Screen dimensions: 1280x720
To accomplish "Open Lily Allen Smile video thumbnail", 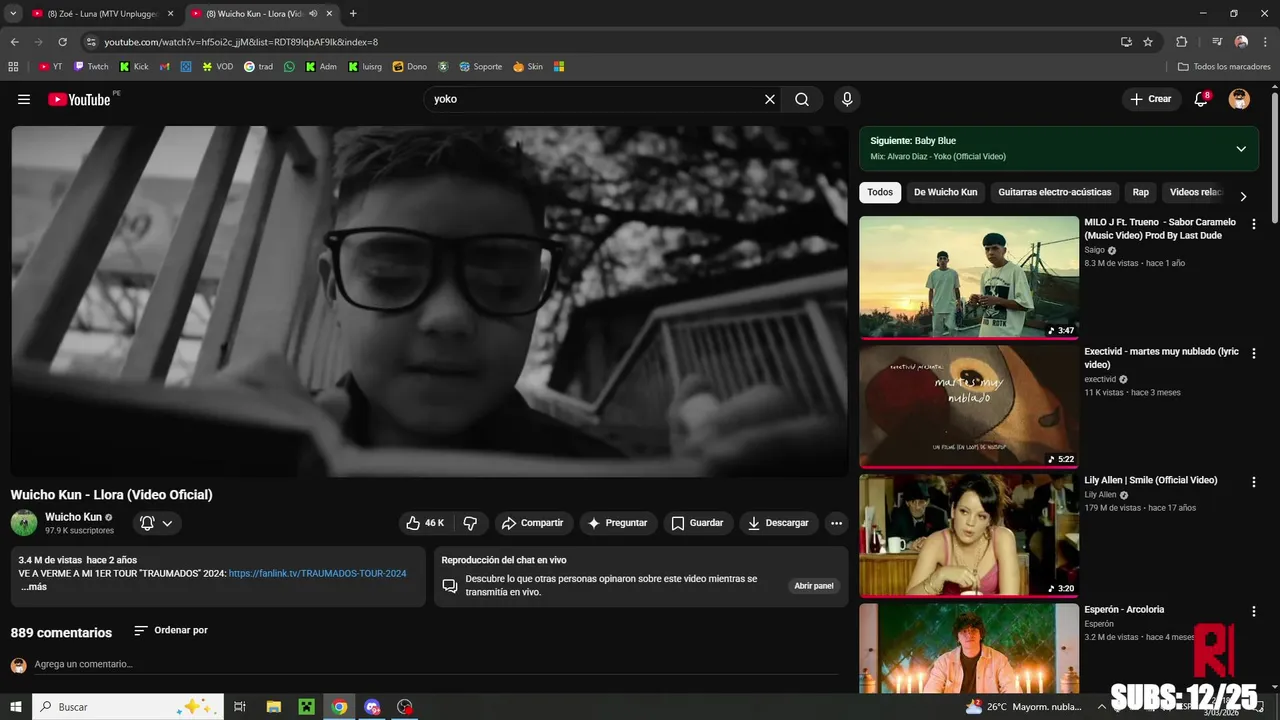I will [969, 536].
